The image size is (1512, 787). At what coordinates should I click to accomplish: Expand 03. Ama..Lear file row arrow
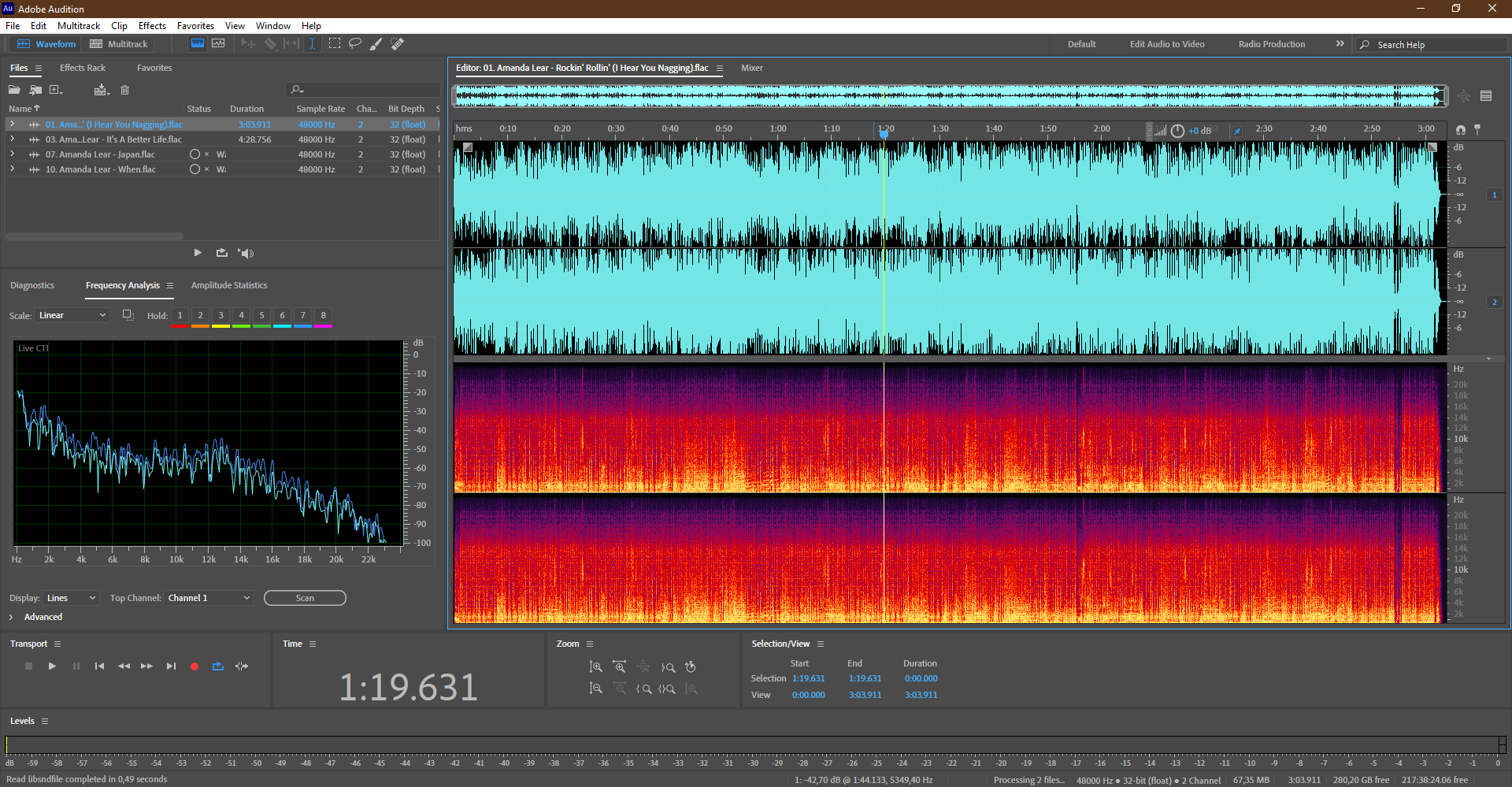click(x=12, y=139)
